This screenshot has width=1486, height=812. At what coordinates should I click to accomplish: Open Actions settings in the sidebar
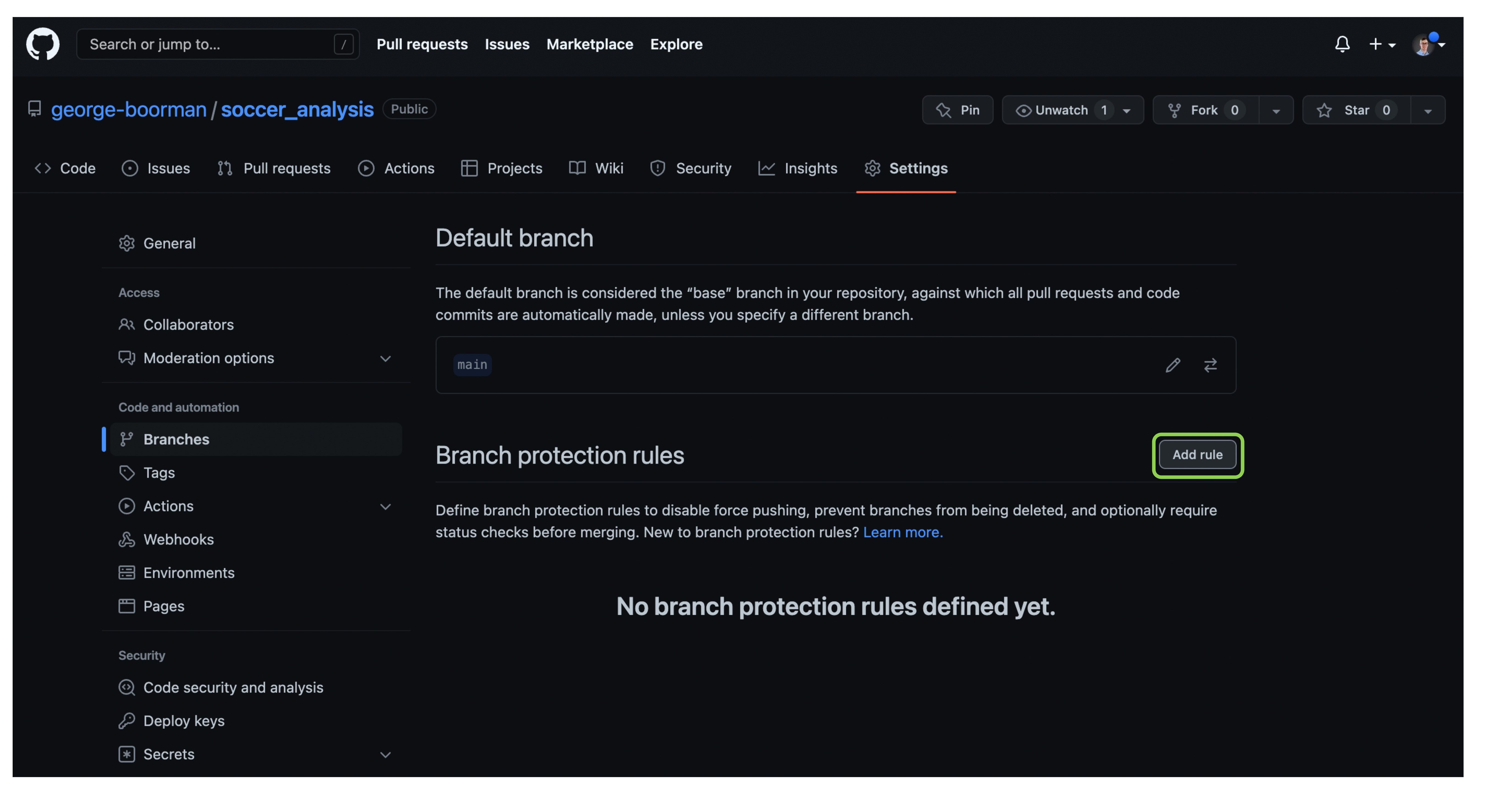click(x=256, y=506)
